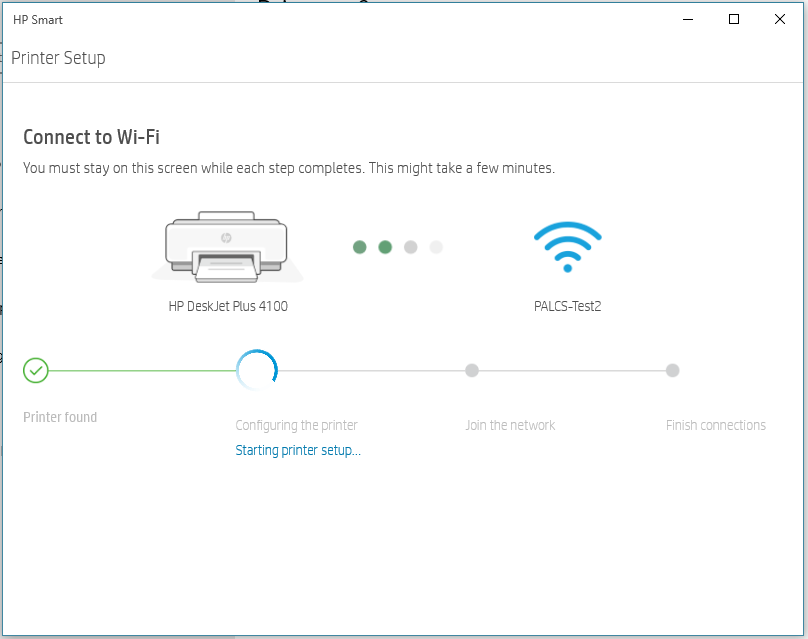Click the green completed progress line segment

pos(140,371)
